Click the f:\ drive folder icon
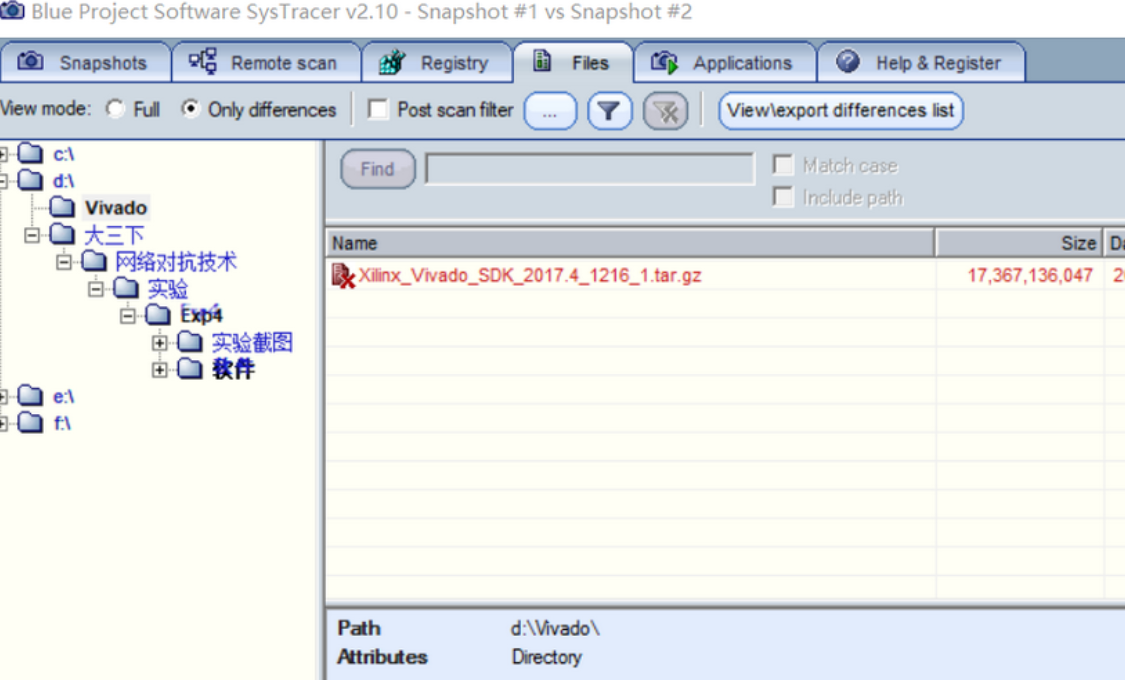 (30, 422)
